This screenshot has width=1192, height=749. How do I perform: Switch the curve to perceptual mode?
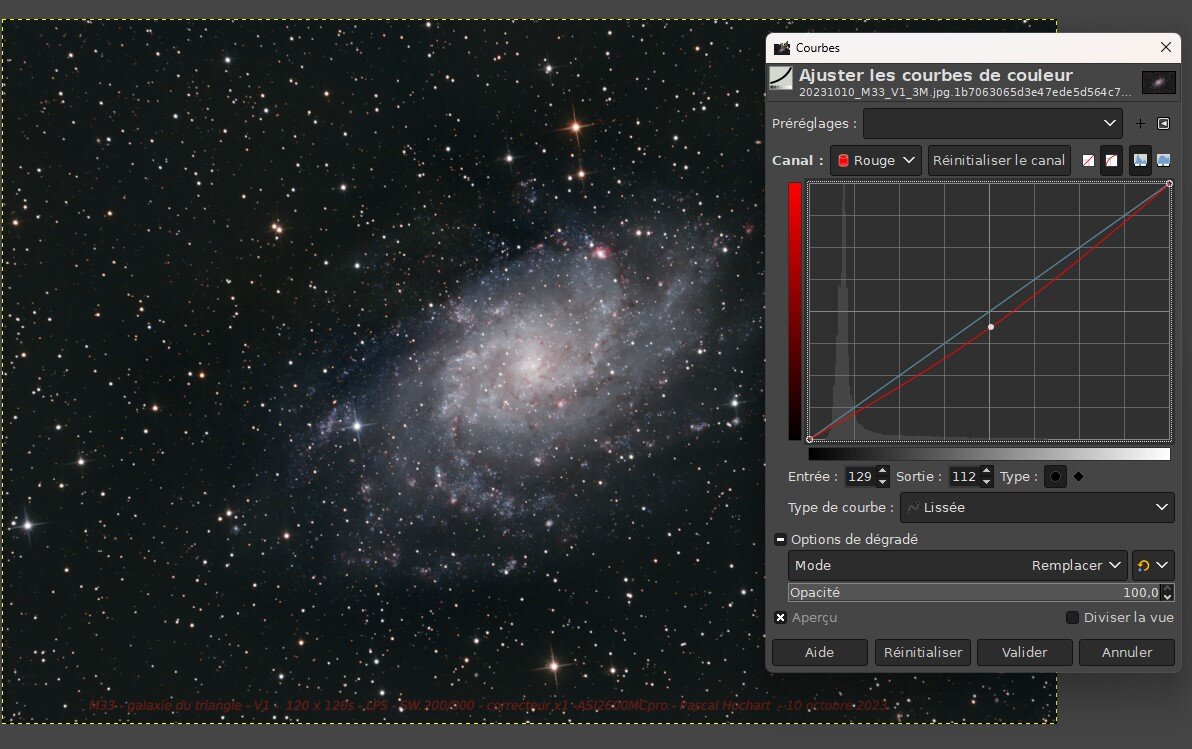coord(1111,160)
